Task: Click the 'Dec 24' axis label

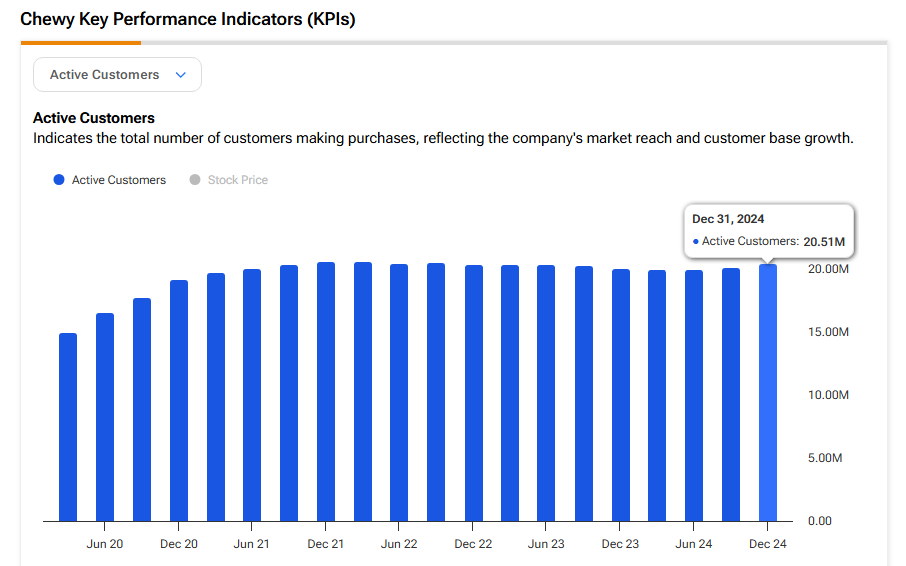Action: (767, 544)
